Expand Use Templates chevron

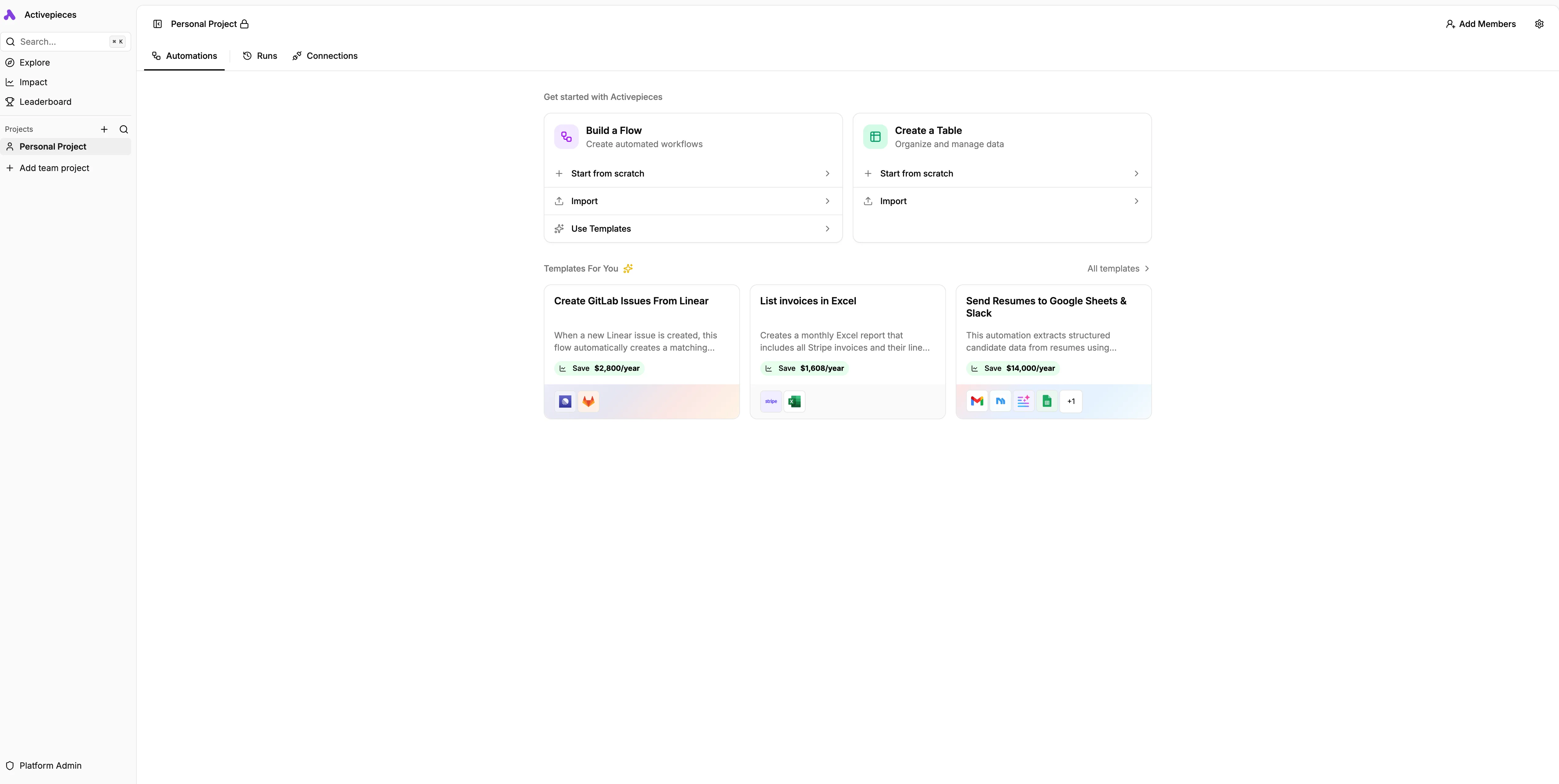pyautogui.click(x=827, y=229)
